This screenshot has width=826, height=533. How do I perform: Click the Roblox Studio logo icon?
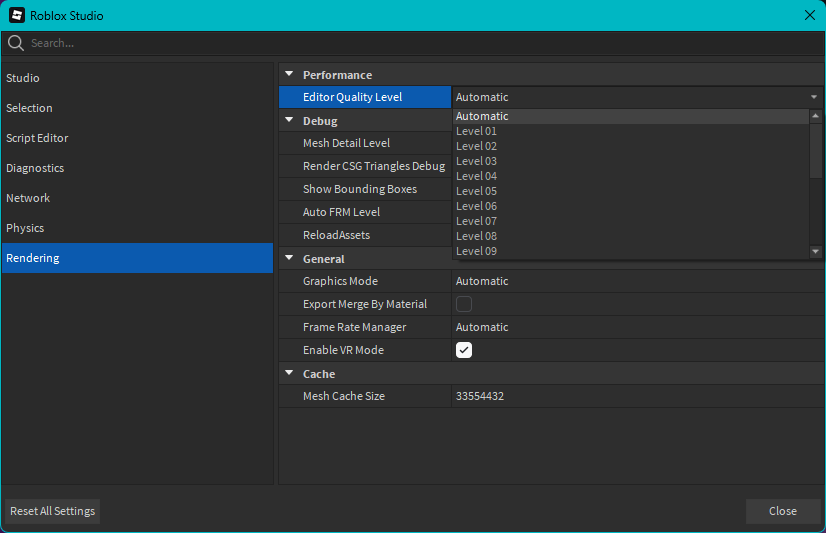coord(17,15)
